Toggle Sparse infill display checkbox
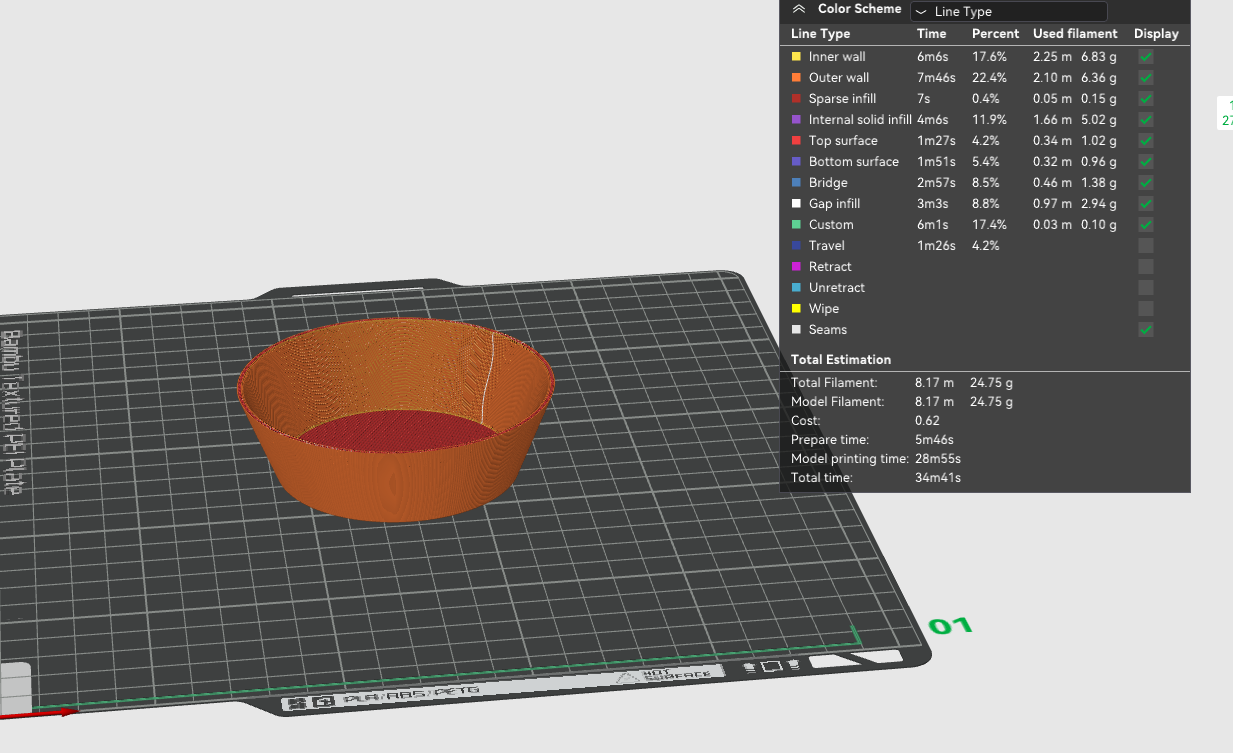The width and height of the screenshot is (1233, 753). coord(1146,99)
